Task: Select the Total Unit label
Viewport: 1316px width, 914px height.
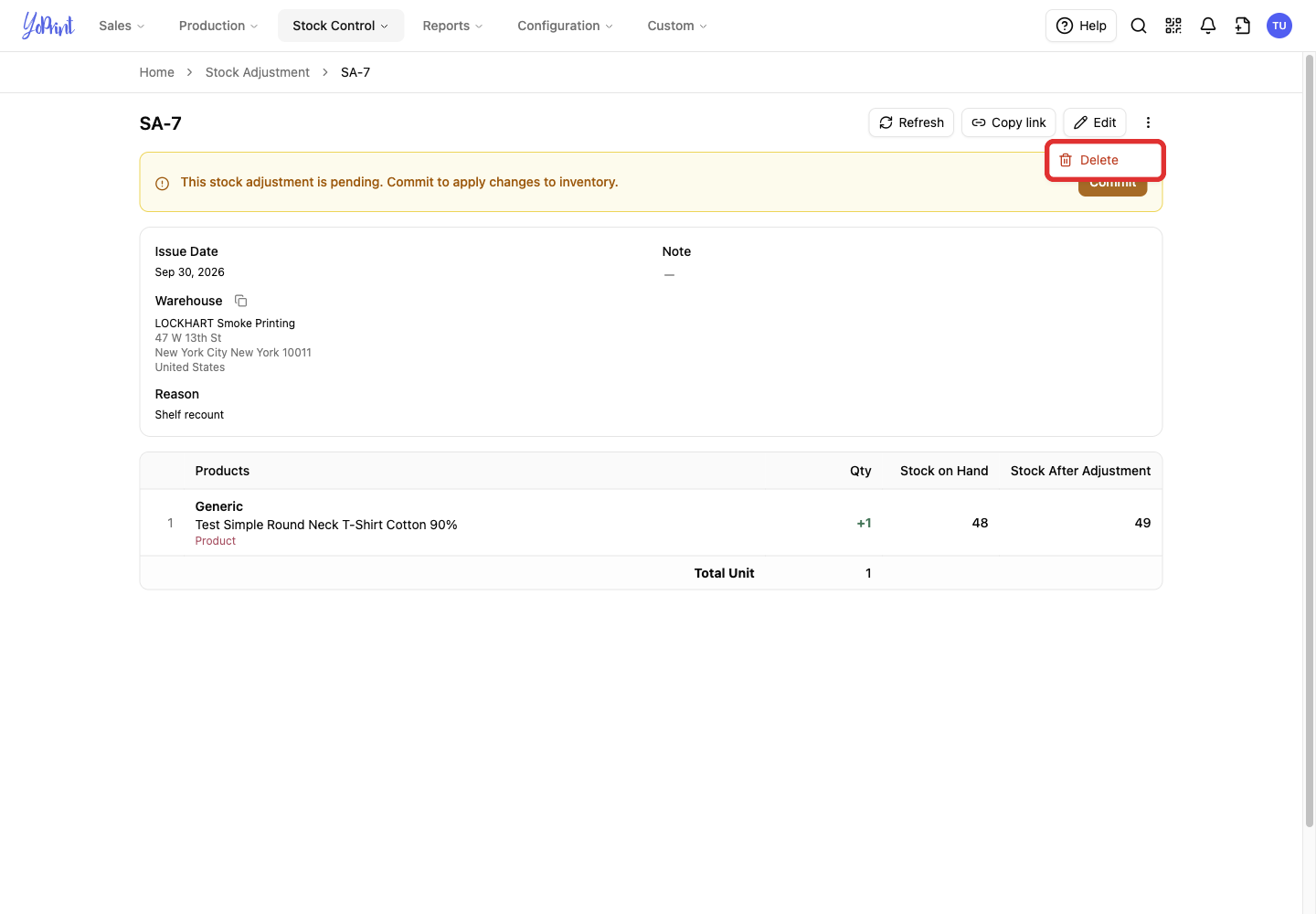Action: coord(724,573)
